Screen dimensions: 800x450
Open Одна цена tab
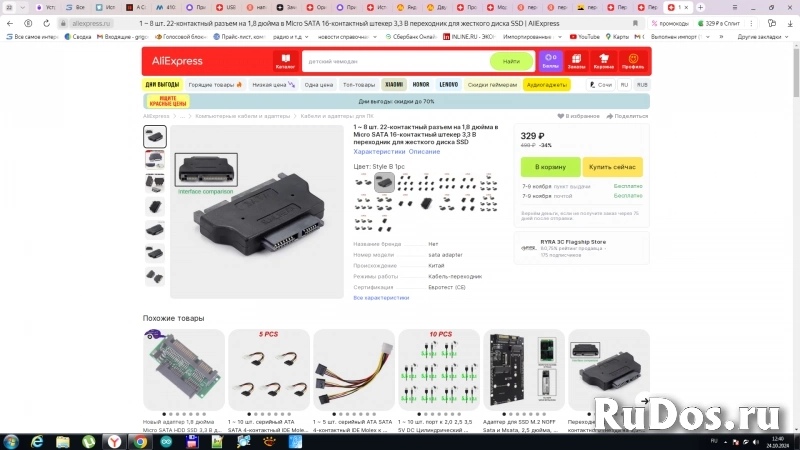point(319,85)
